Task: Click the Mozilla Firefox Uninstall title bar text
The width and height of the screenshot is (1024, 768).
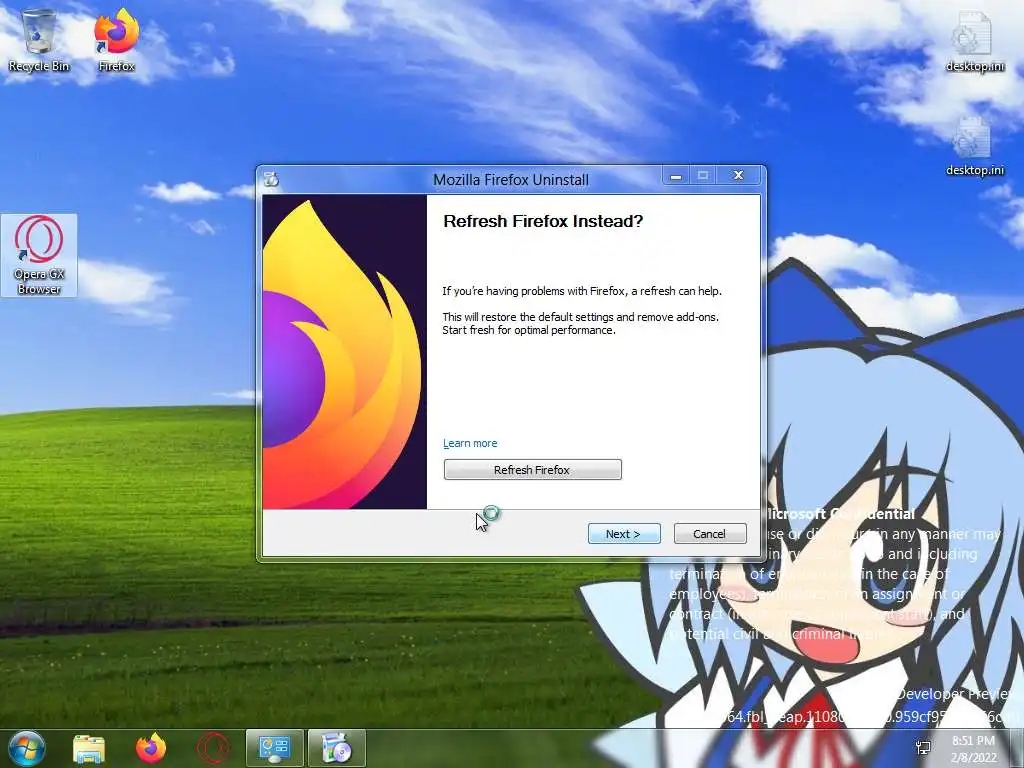Action: 511,180
